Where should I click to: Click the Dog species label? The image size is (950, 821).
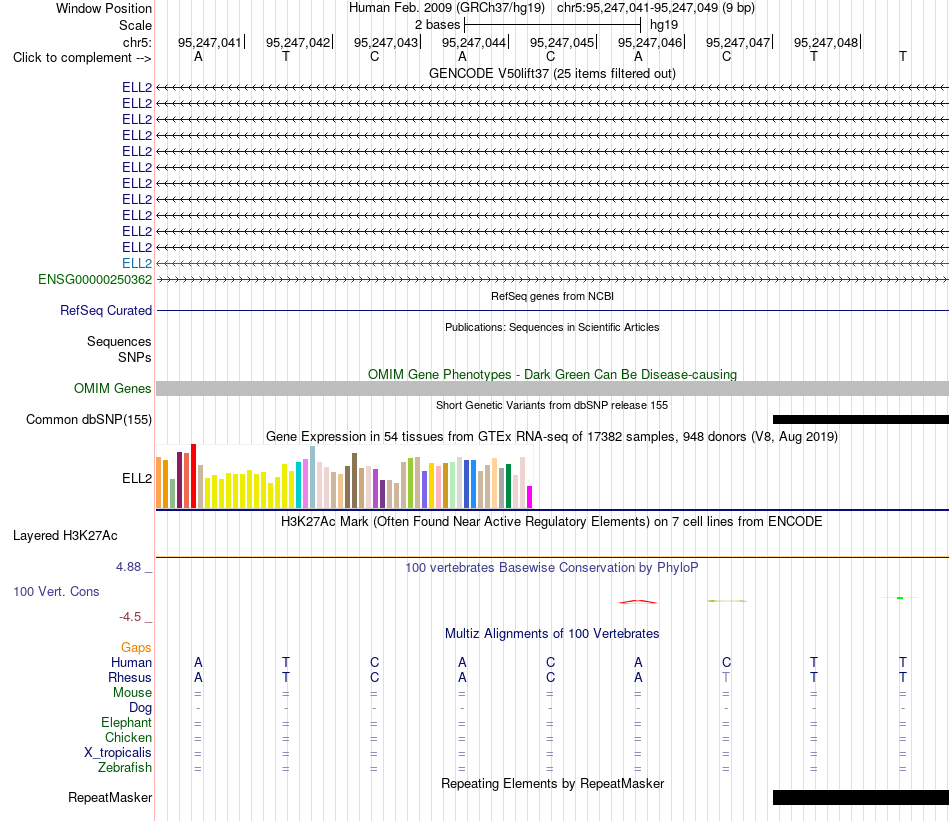pyautogui.click(x=140, y=708)
